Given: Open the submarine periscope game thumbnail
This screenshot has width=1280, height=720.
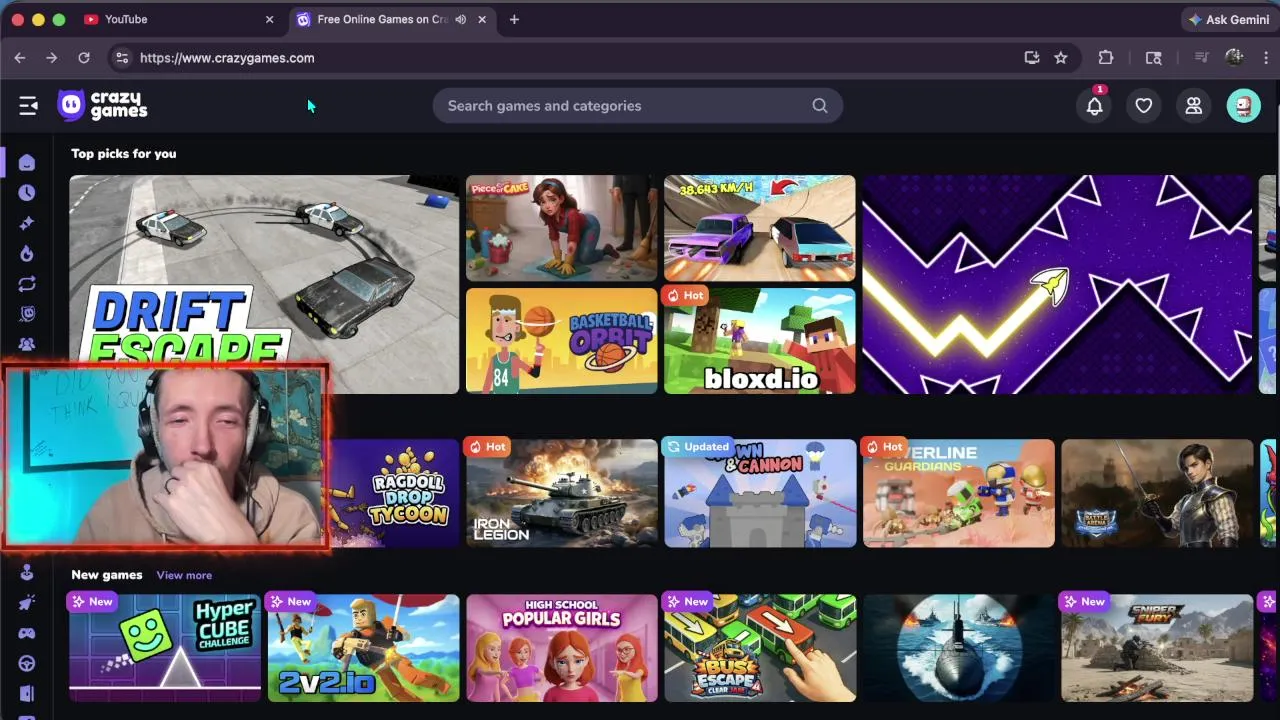Looking at the screenshot, I should pos(959,648).
